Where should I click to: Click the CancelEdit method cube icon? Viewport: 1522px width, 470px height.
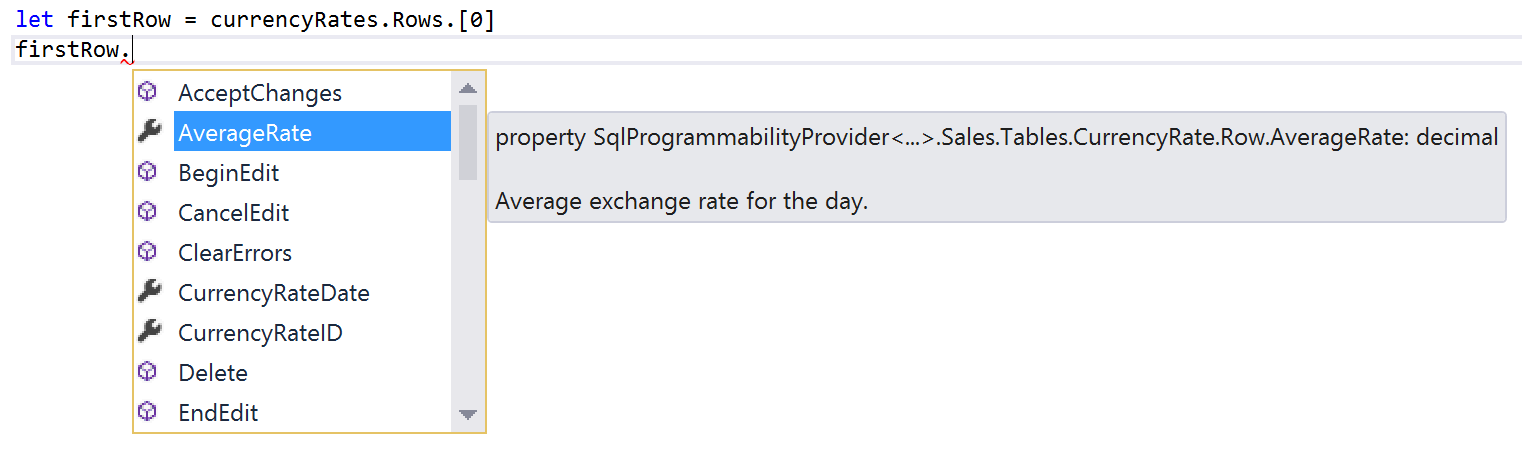(x=148, y=212)
